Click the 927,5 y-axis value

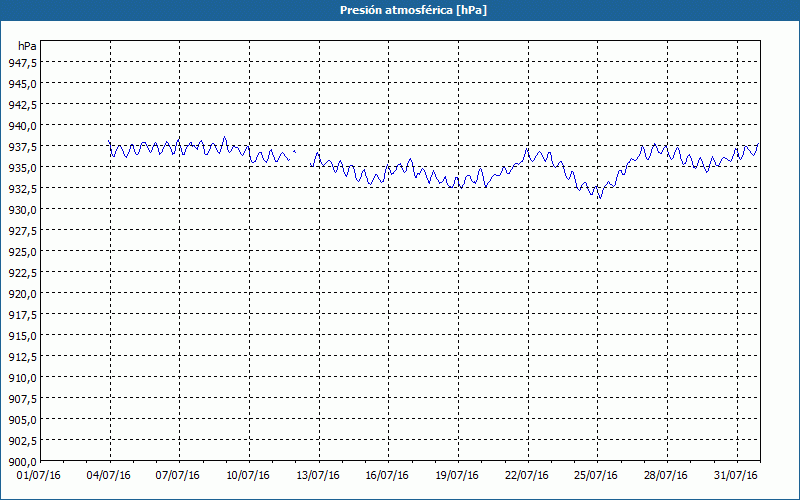(x=22, y=231)
